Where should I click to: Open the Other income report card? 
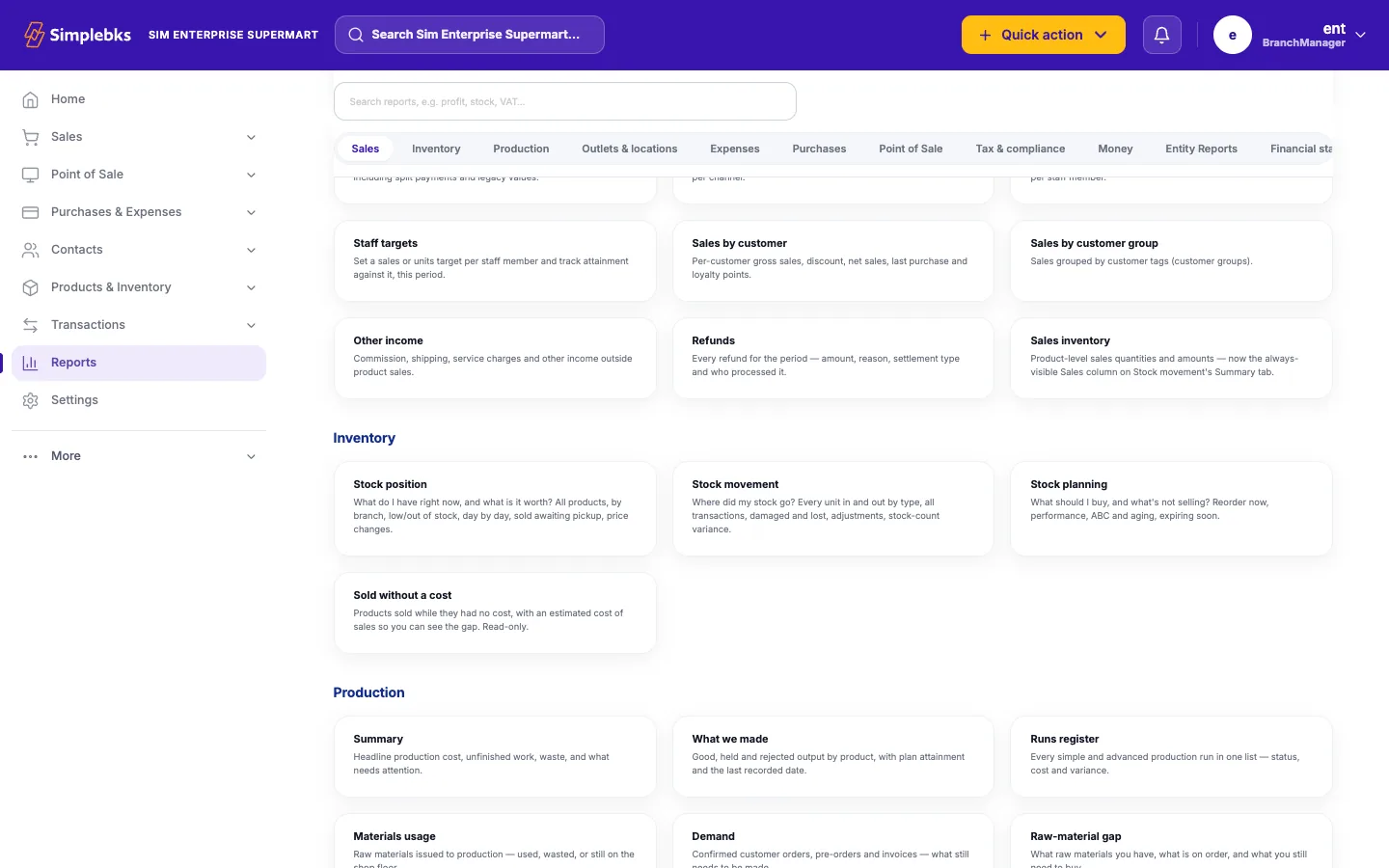coord(495,359)
